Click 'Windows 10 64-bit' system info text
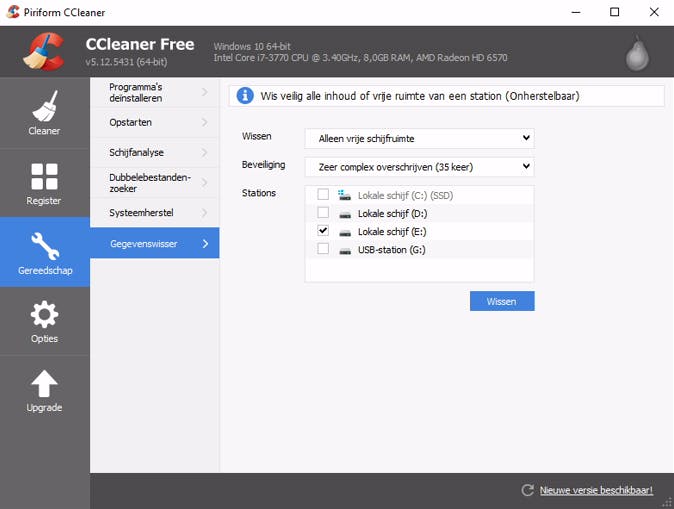 [252, 46]
